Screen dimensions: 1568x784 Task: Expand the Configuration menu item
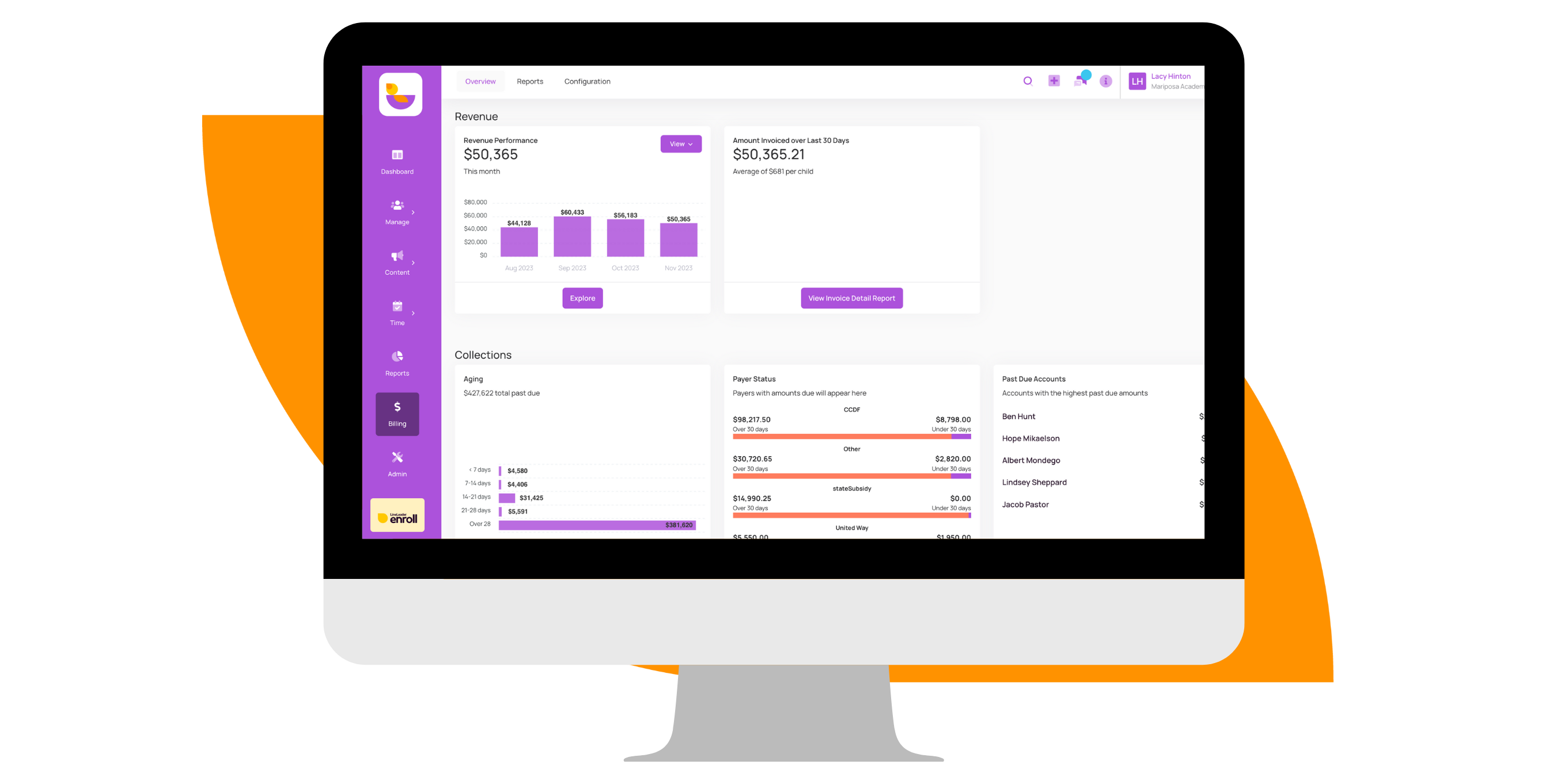tap(588, 81)
